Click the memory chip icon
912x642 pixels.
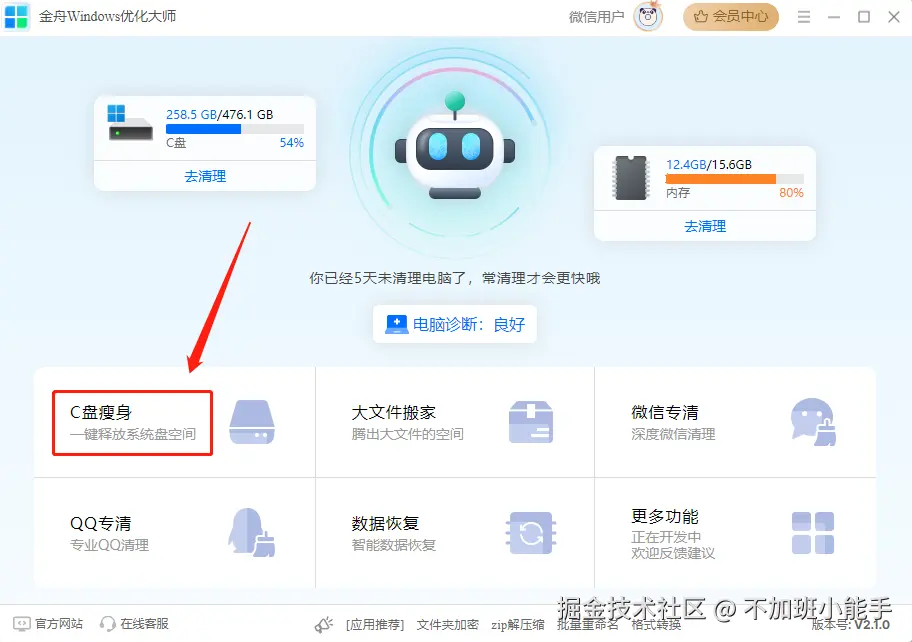pos(630,177)
